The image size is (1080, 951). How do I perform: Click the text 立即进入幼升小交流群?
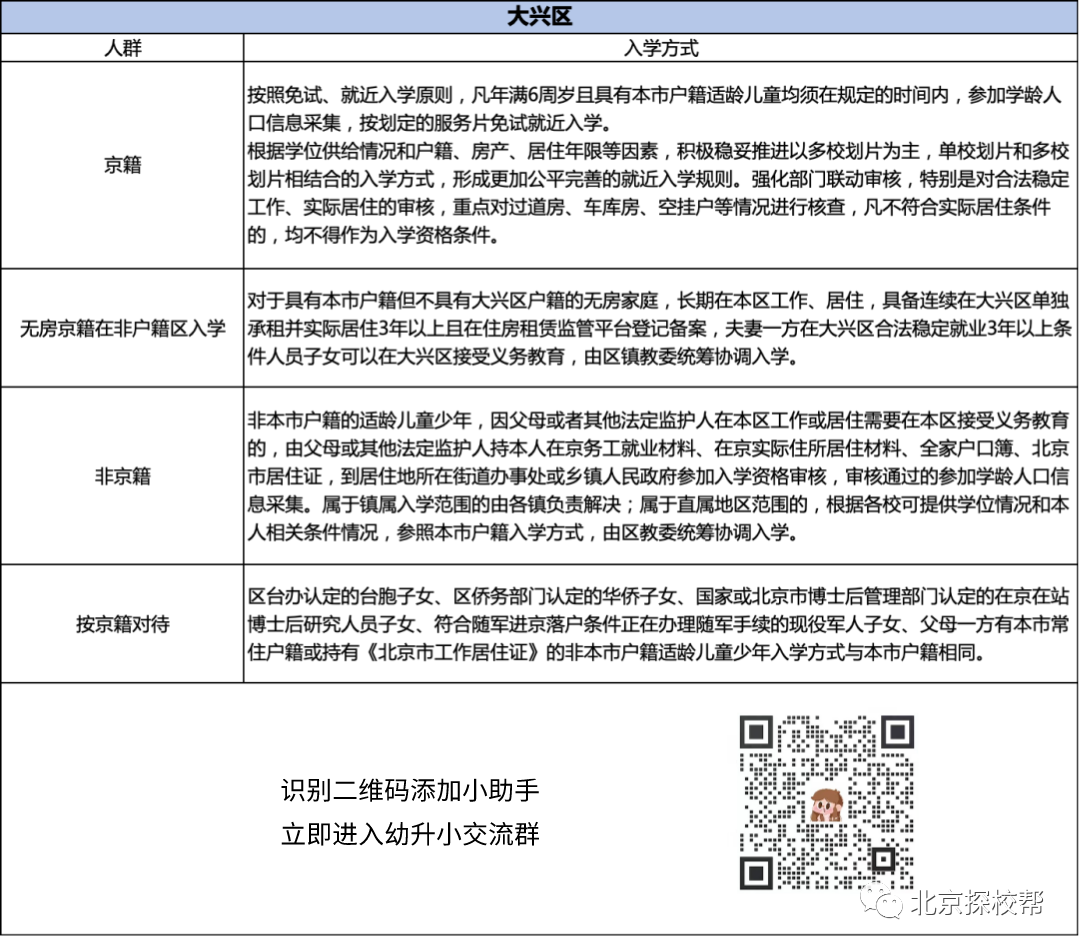[x=410, y=834]
